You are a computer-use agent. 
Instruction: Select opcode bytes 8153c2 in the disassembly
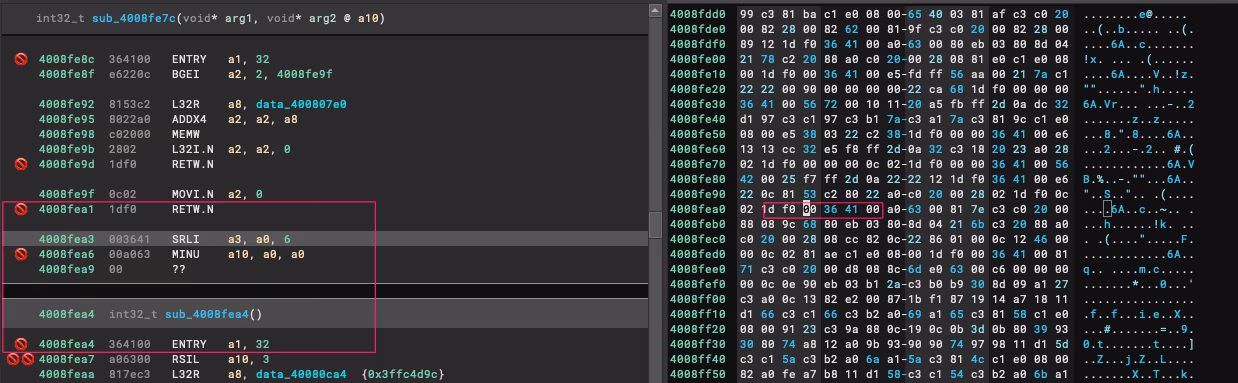point(130,103)
